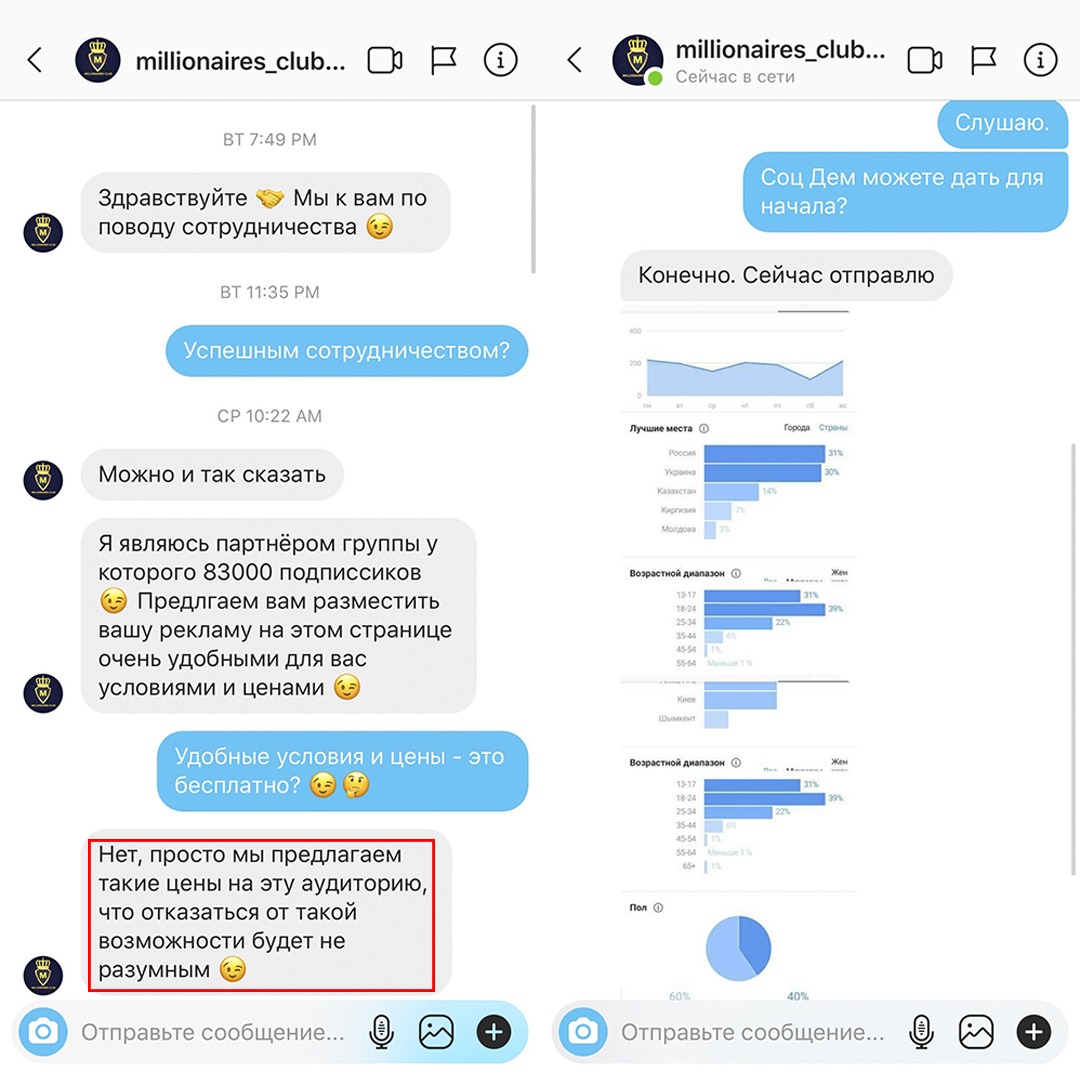Tap the plus button in right message bar
The width and height of the screenshot is (1080, 1080).
click(1034, 1032)
